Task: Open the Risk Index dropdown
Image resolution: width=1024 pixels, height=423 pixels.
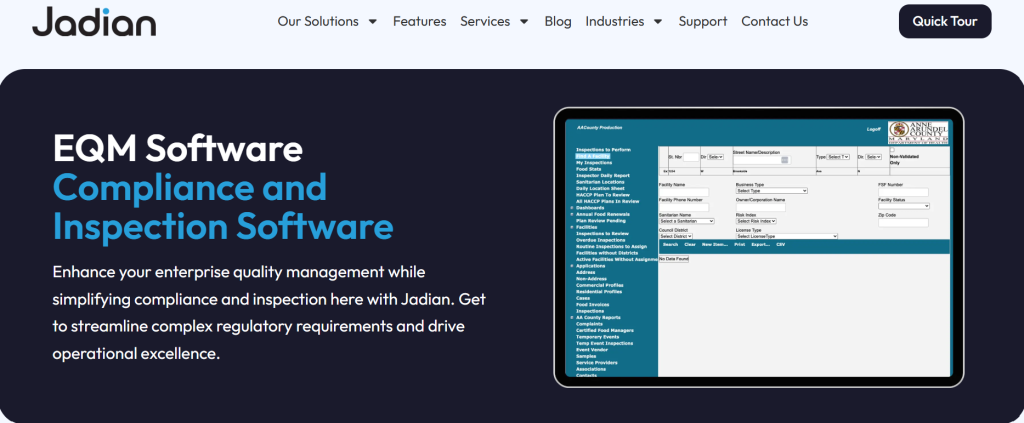Action: 756,221
